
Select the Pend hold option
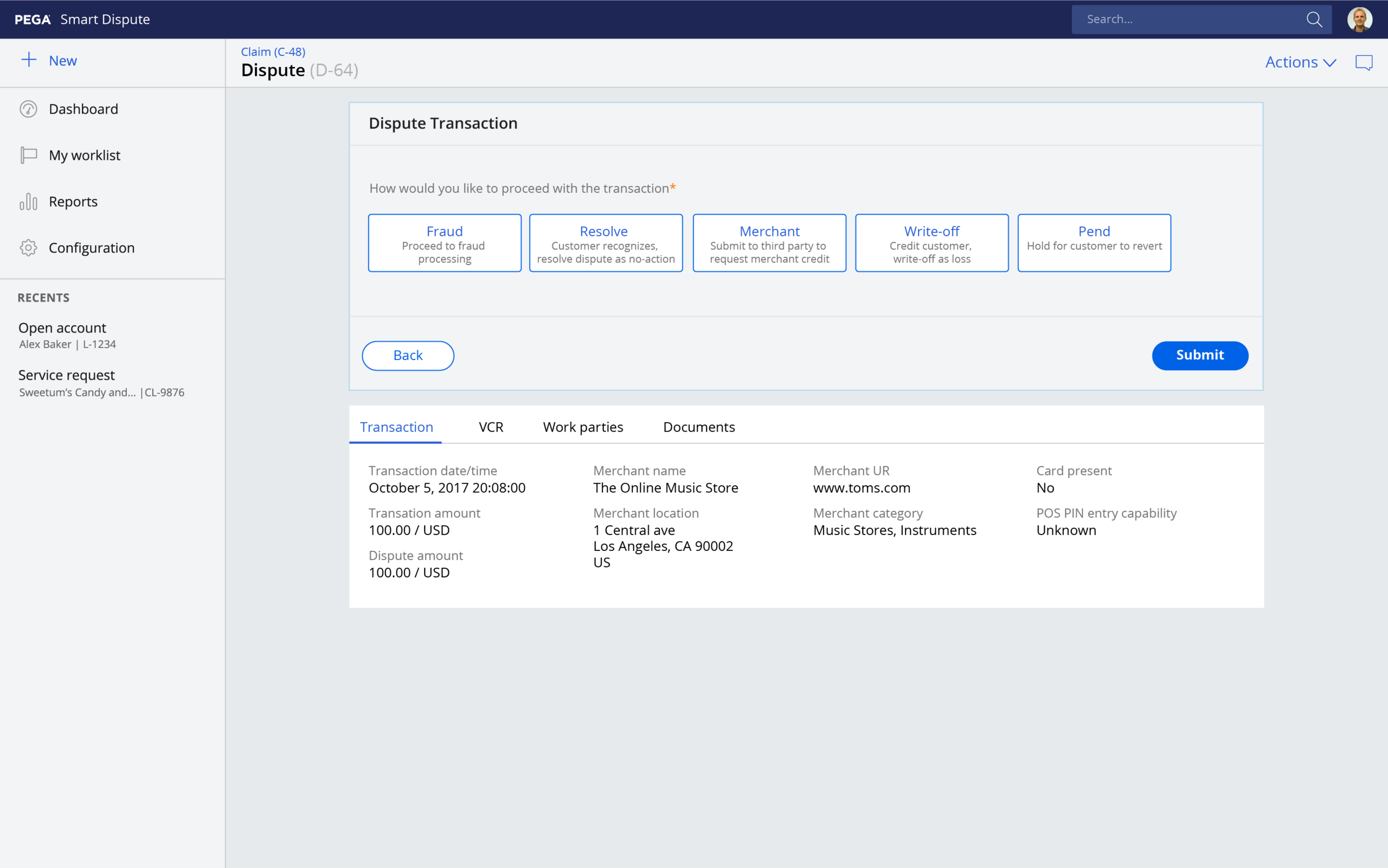coord(1094,243)
